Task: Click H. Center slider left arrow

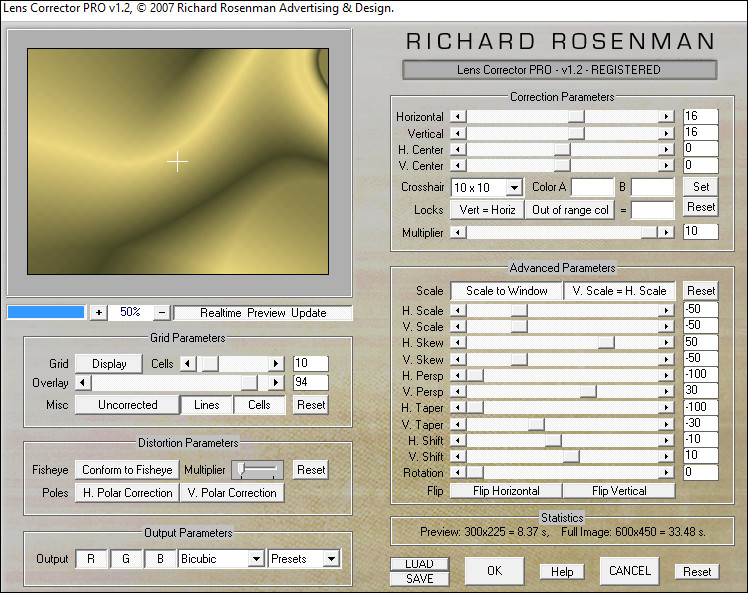Action: click(x=458, y=150)
